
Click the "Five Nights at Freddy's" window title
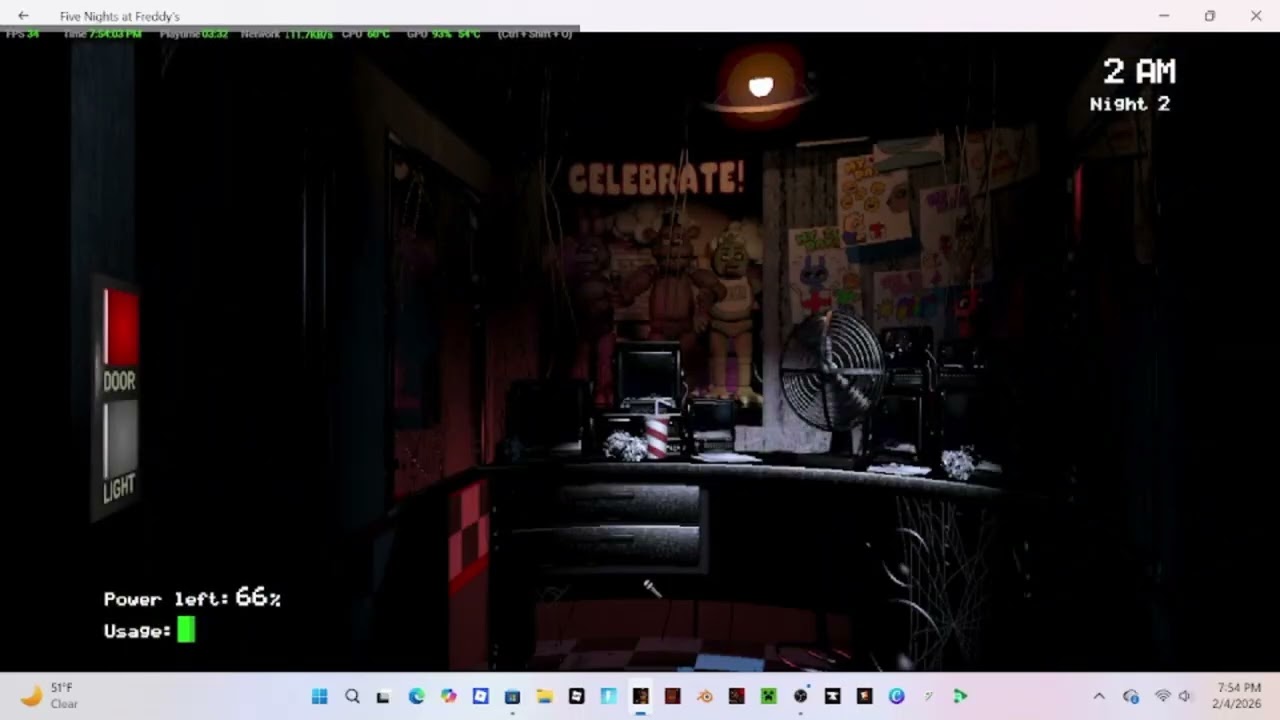[119, 17]
